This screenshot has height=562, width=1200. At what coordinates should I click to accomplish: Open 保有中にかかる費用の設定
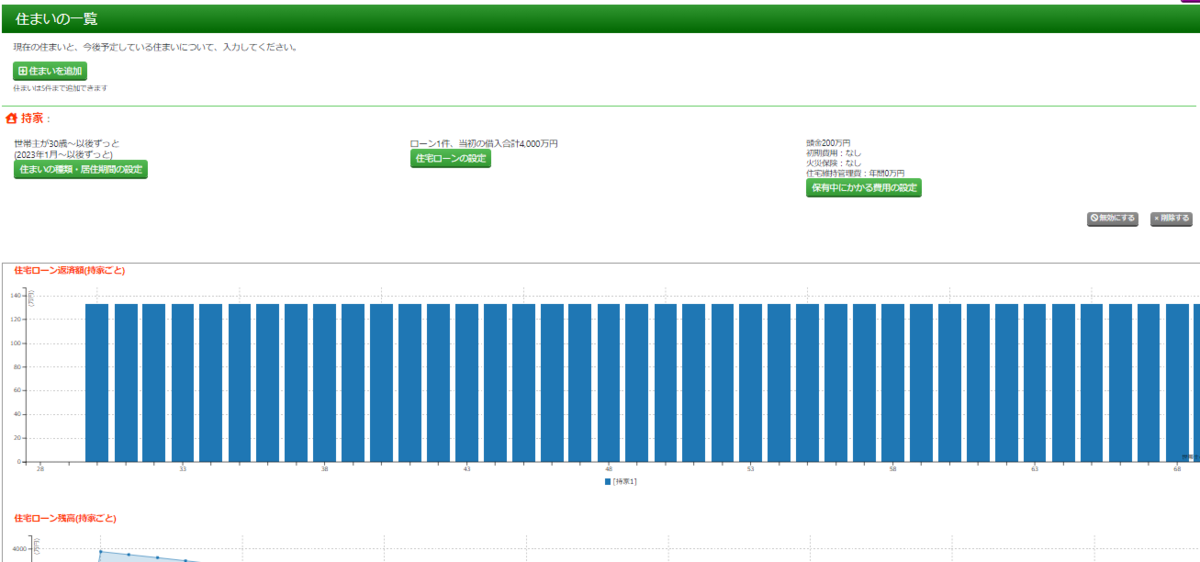864,188
